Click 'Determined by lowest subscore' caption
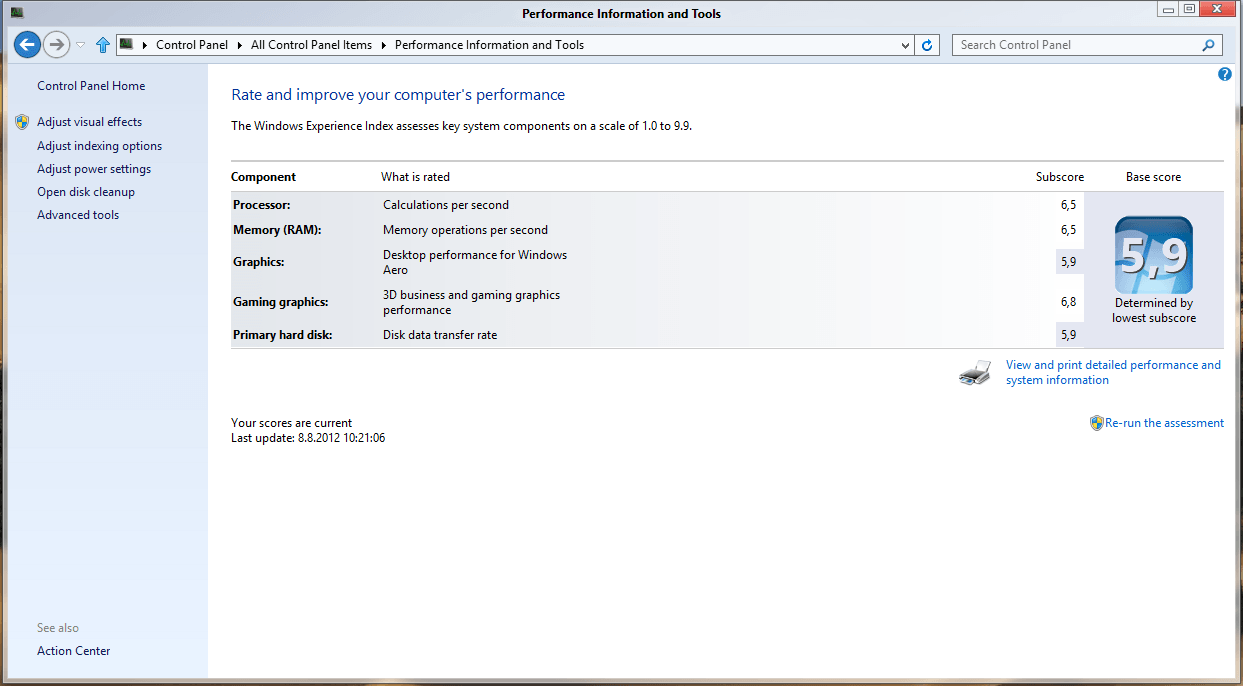The width and height of the screenshot is (1243, 686). tap(1154, 310)
